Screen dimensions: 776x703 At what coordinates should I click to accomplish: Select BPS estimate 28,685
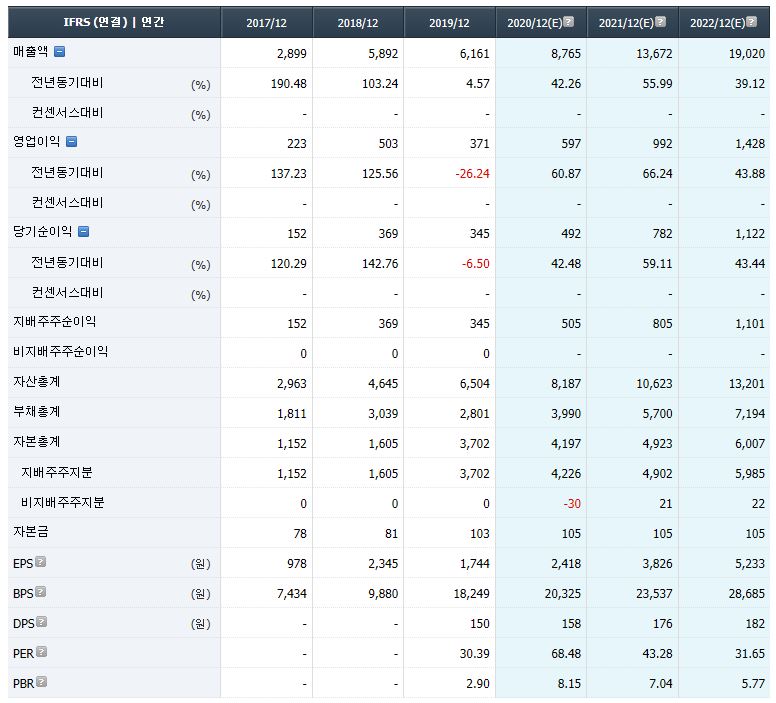[x=746, y=594]
